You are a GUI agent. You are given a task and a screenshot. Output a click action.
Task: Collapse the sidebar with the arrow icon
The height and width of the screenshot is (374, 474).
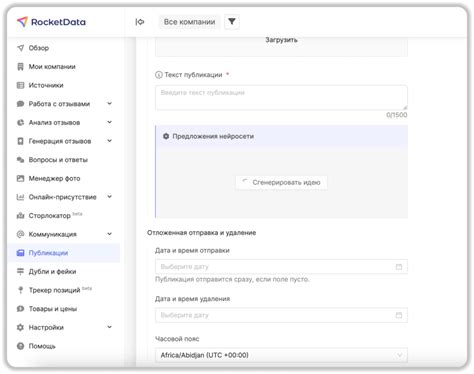[x=140, y=22]
